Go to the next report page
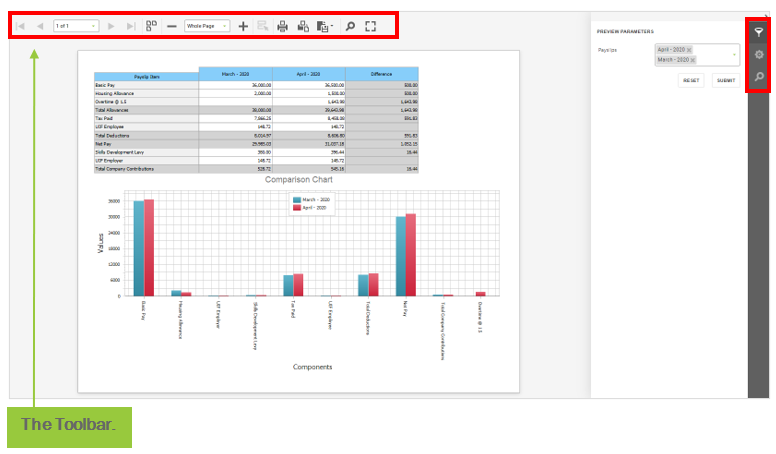 [111, 26]
